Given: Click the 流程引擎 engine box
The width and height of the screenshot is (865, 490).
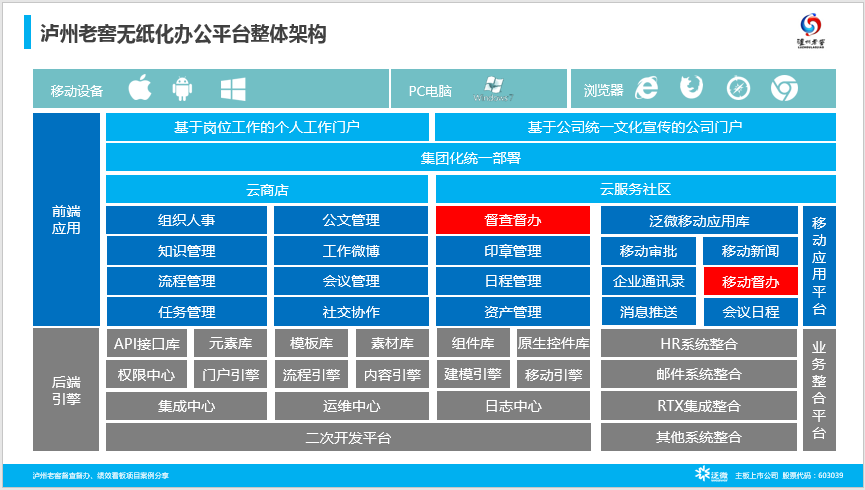Looking at the screenshot, I should tap(310, 375).
